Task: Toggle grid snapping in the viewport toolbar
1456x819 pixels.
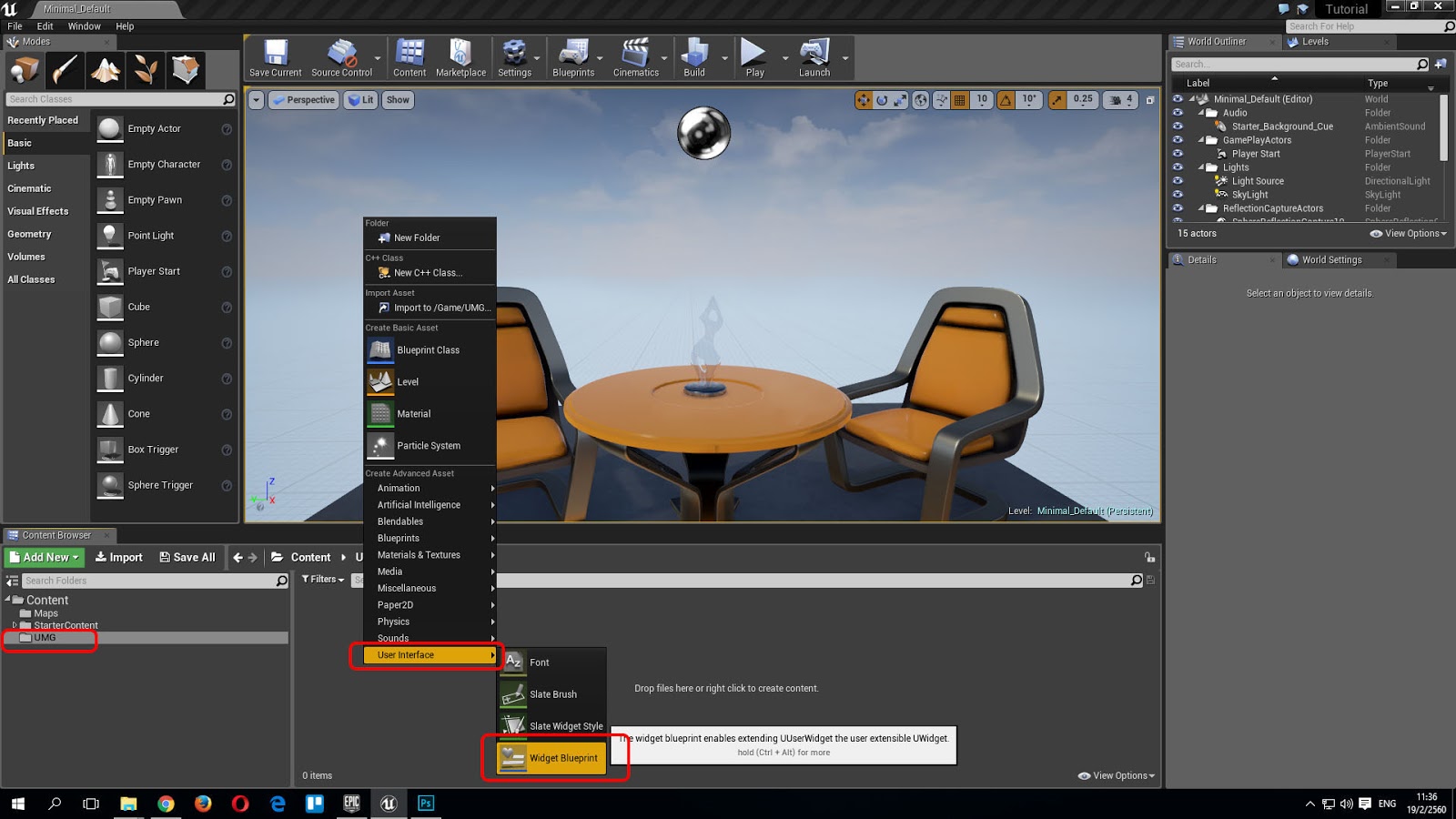Action: 961,100
